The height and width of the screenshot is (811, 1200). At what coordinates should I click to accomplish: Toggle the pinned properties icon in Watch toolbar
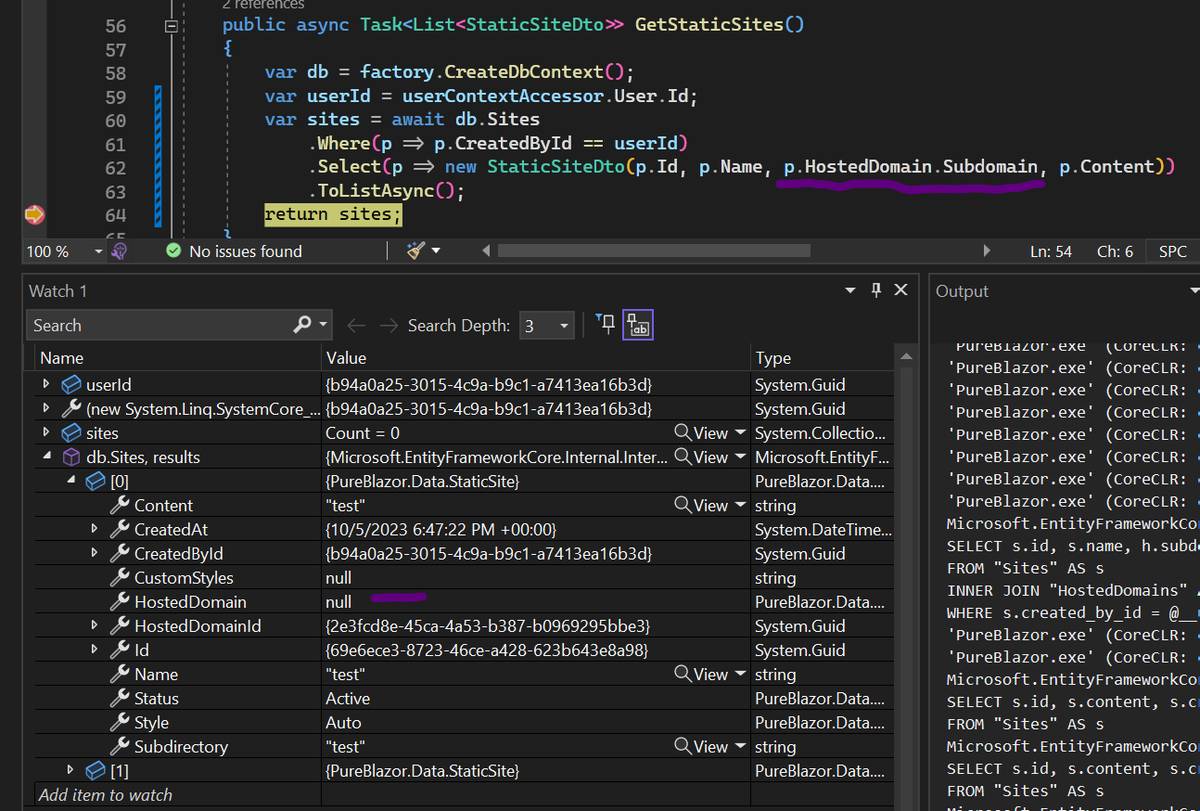605,325
